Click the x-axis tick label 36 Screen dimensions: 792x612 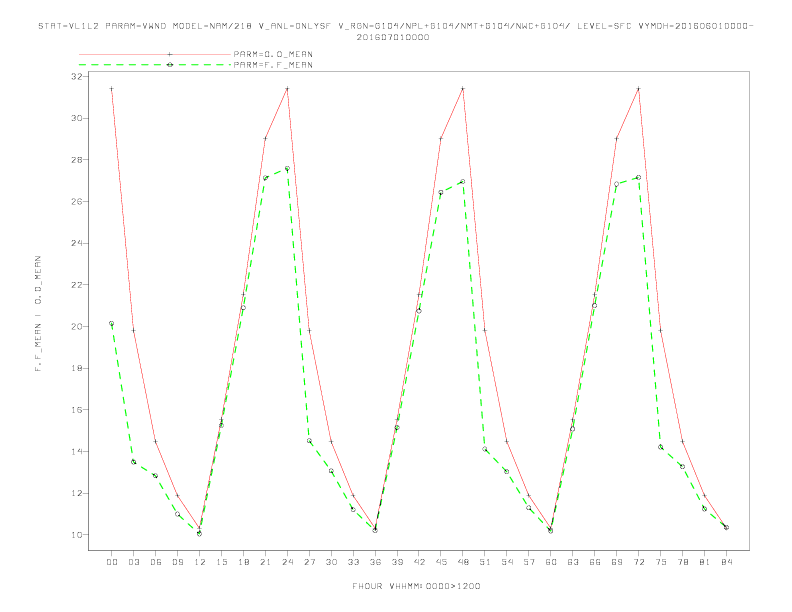point(375,562)
